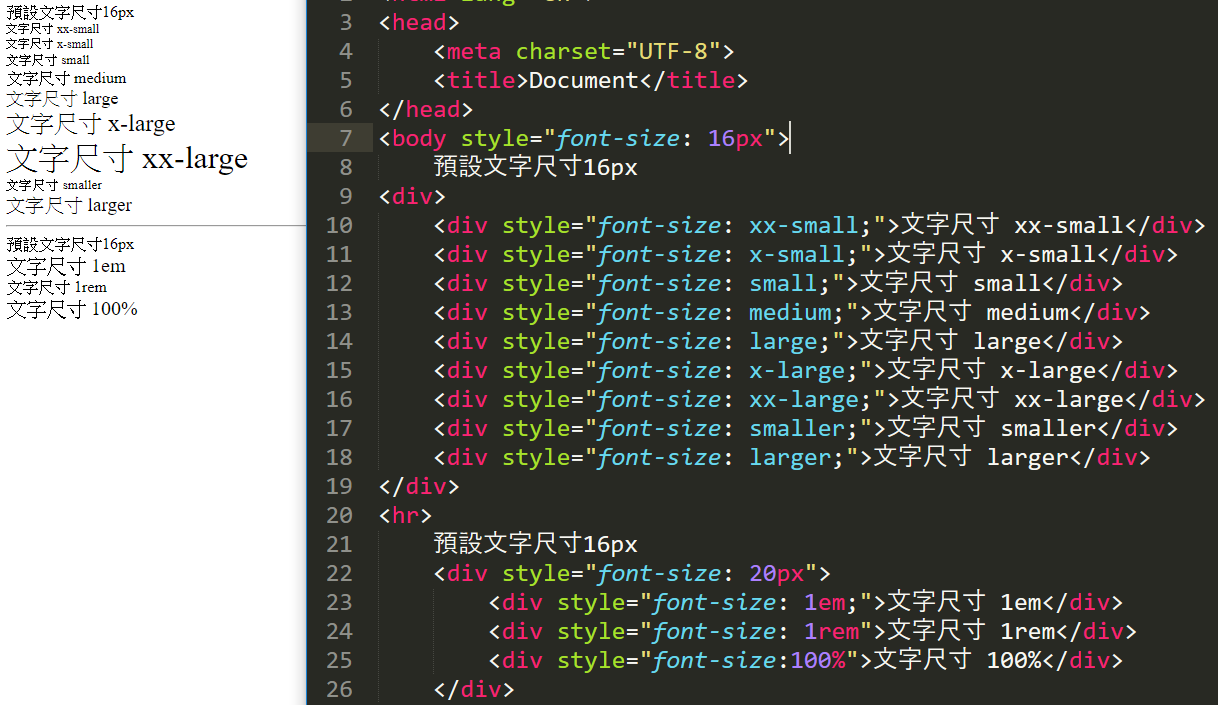Click the 100% font-size value on line 25
1218x705 pixels.
(x=817, y=660)
